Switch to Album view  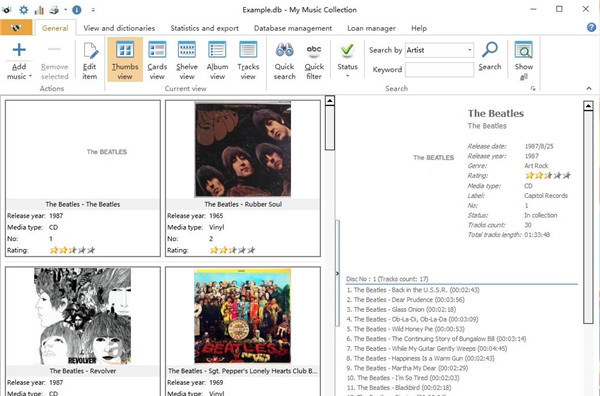tap(217, 61)
